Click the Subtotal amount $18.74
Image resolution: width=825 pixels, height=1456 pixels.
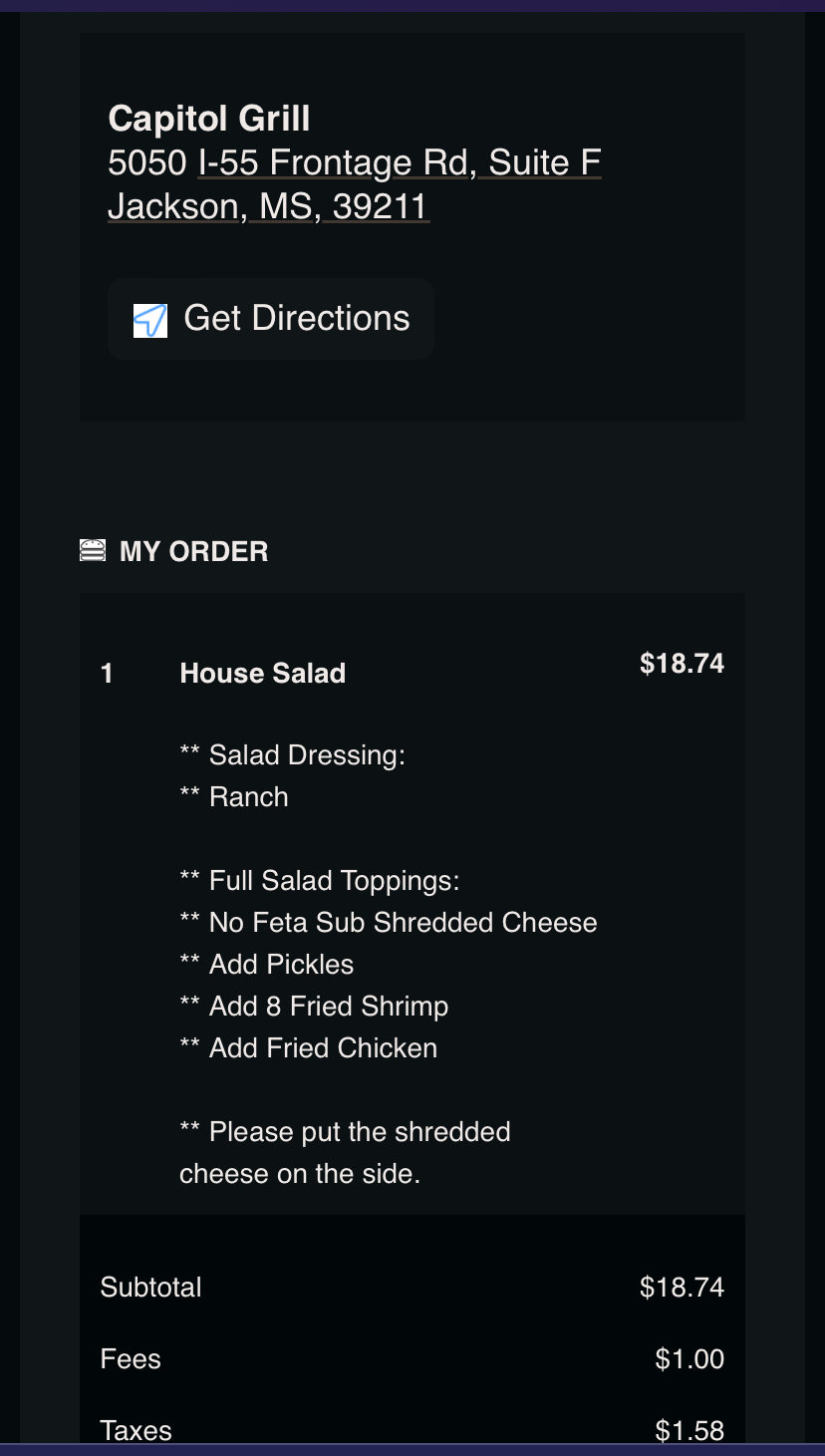682,1288
